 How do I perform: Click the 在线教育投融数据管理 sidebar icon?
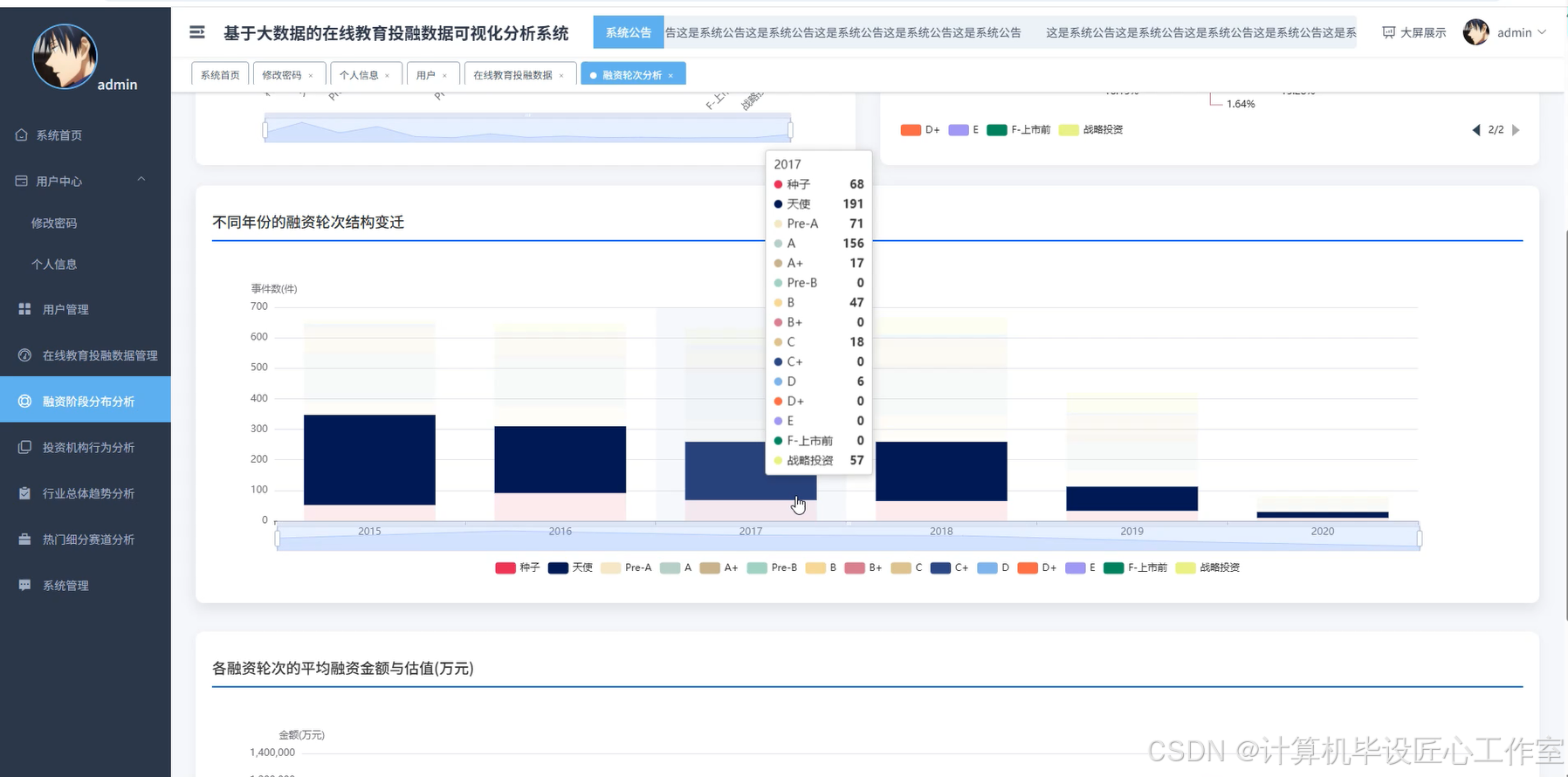(x=24, y=355)
